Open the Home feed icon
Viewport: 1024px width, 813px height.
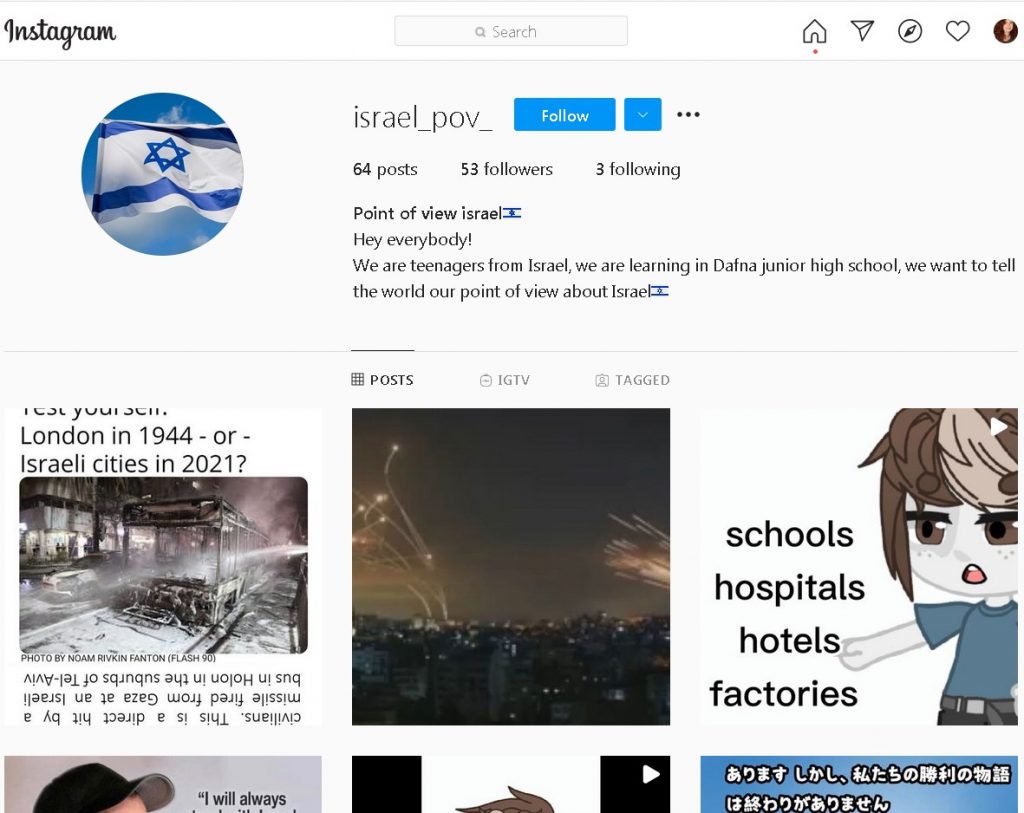(814, 31)
